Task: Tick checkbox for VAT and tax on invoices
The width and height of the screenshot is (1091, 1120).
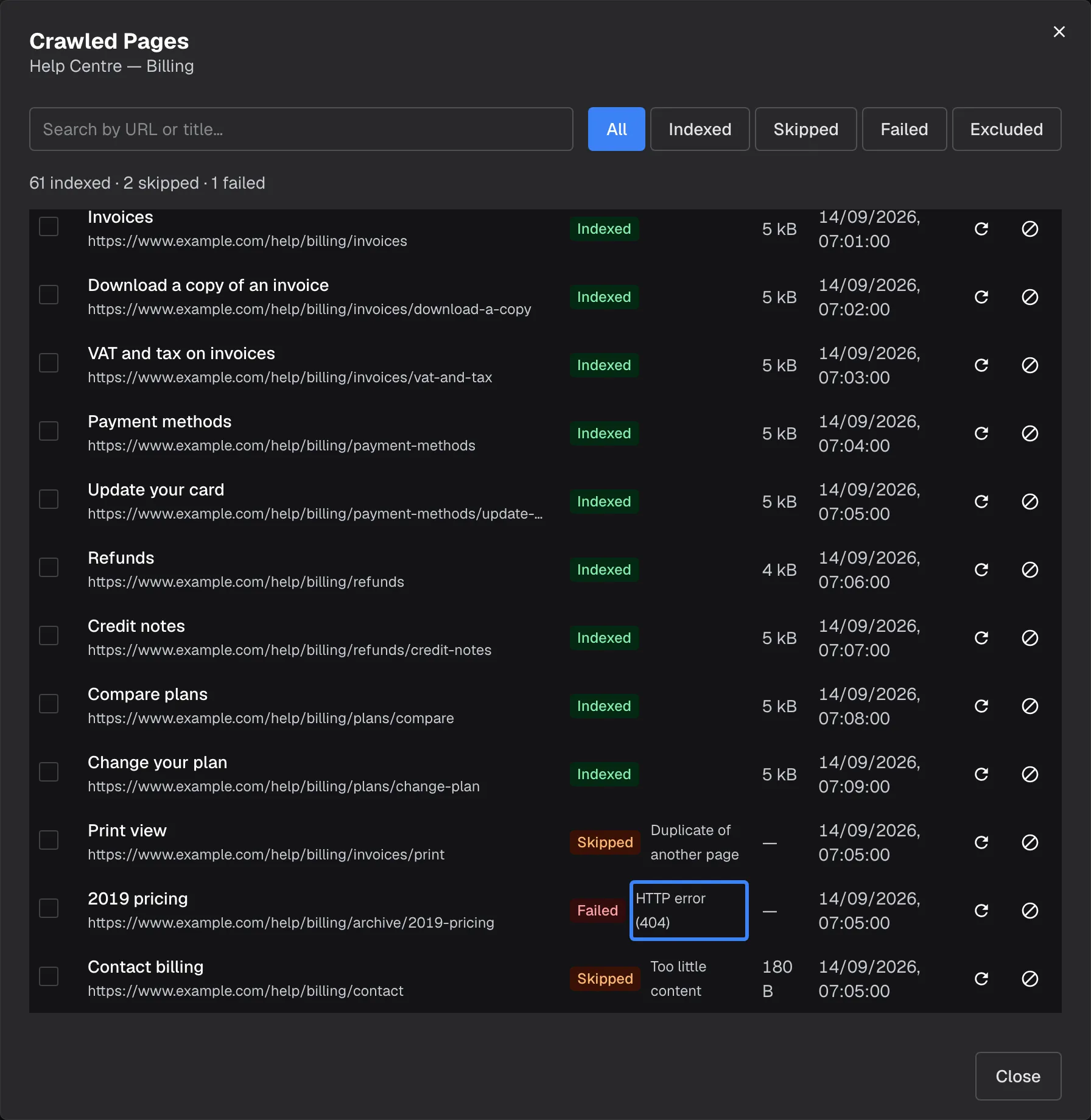Action: point(49,363)
